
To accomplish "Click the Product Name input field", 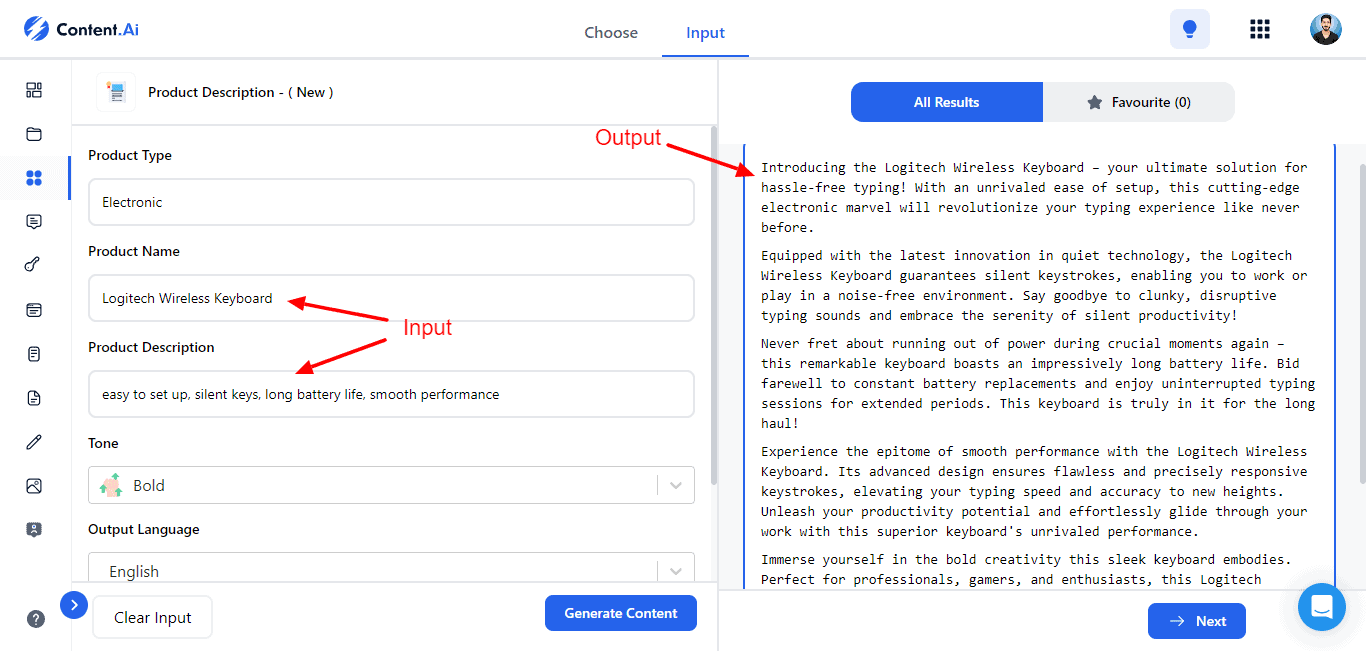I will coord(391,298).
